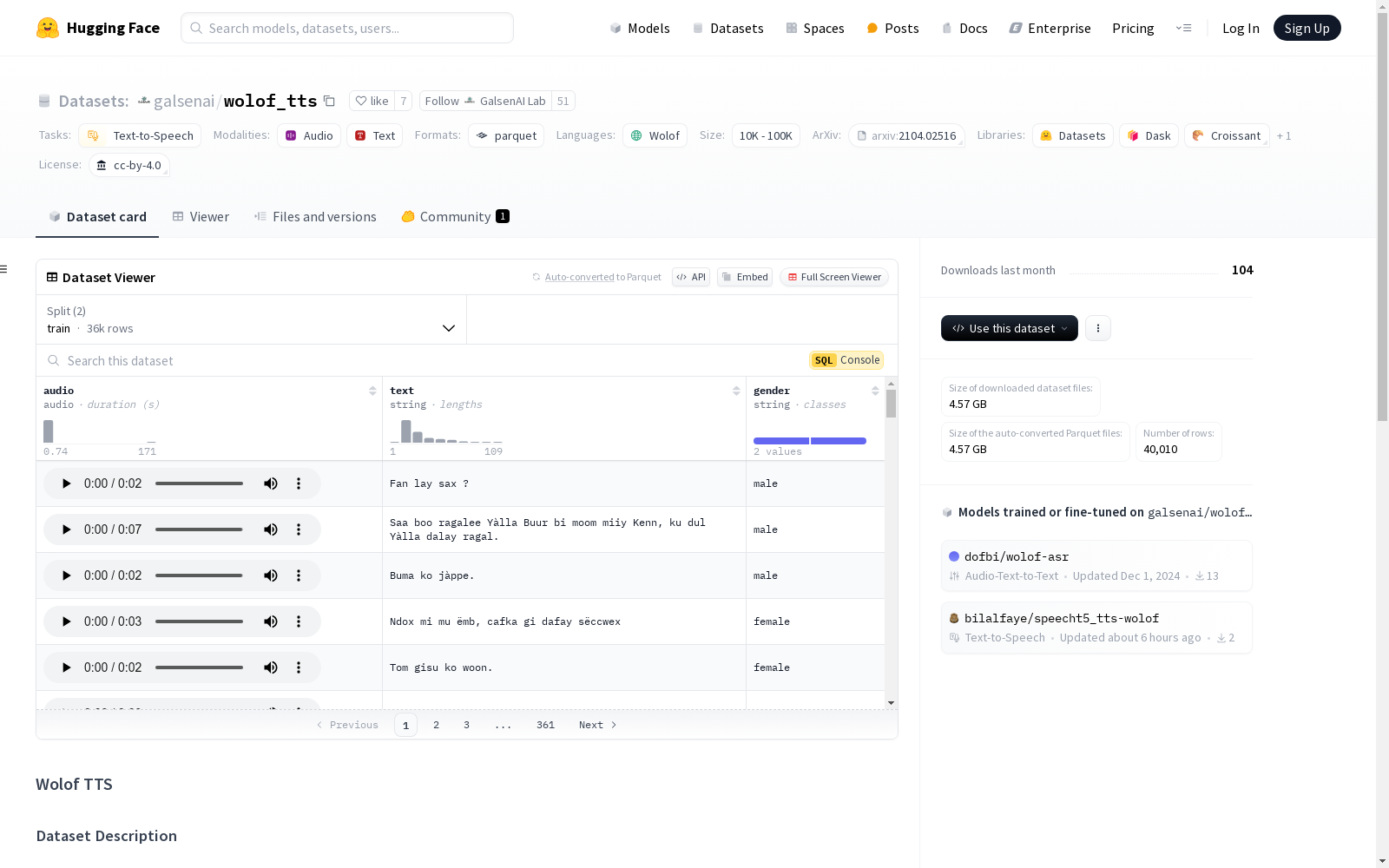This screenshot has height=868, width=1389.
Task: Open Posts in top navigation
Action: pos(893,28)
